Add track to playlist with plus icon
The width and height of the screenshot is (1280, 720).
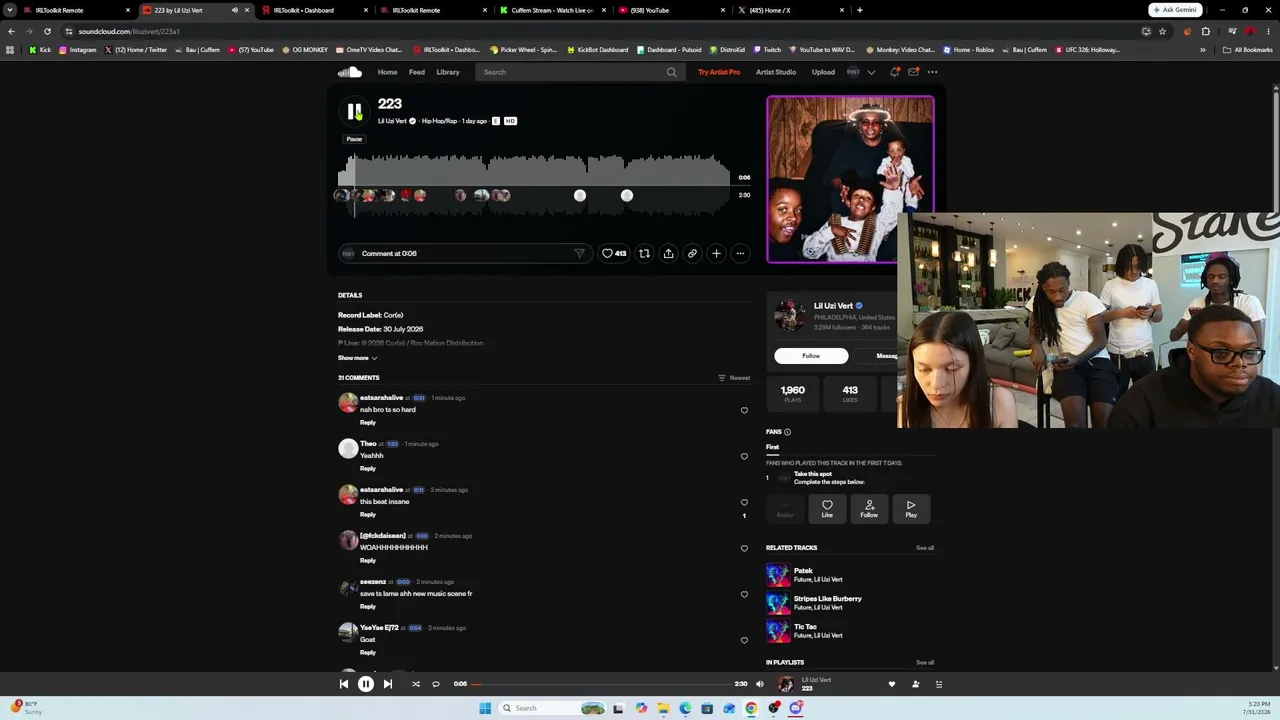click(716, 253)
